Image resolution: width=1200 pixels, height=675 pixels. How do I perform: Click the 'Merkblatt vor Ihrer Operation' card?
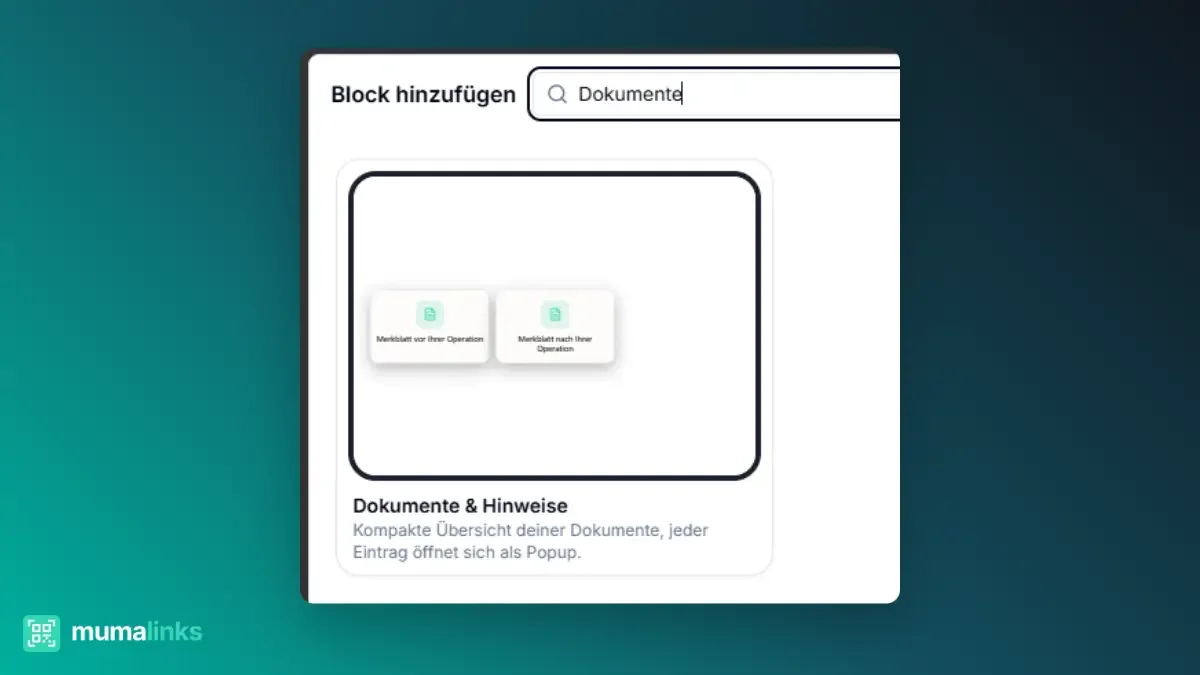430,326
